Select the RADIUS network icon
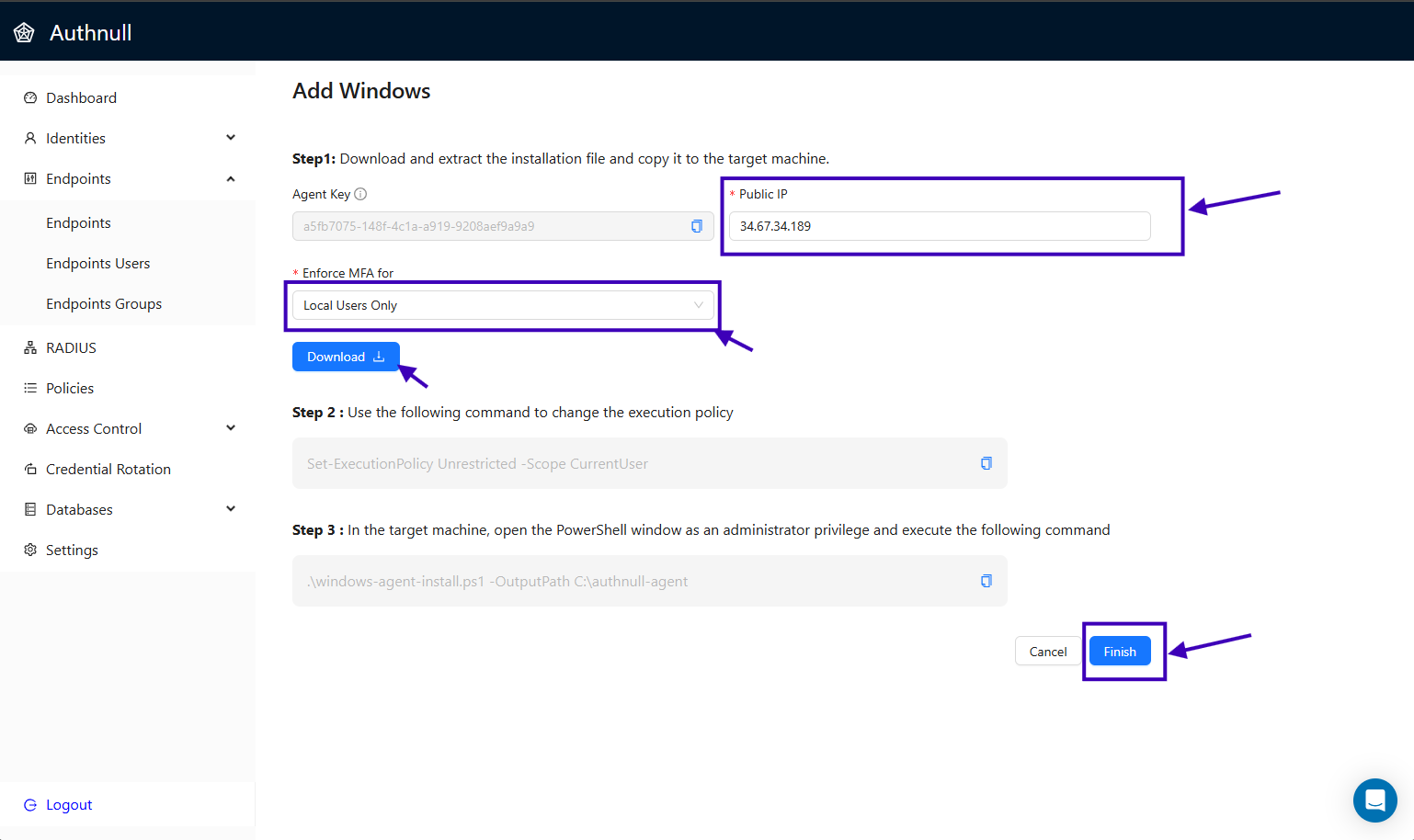1414x840 pixels. (x=30, y=347)
